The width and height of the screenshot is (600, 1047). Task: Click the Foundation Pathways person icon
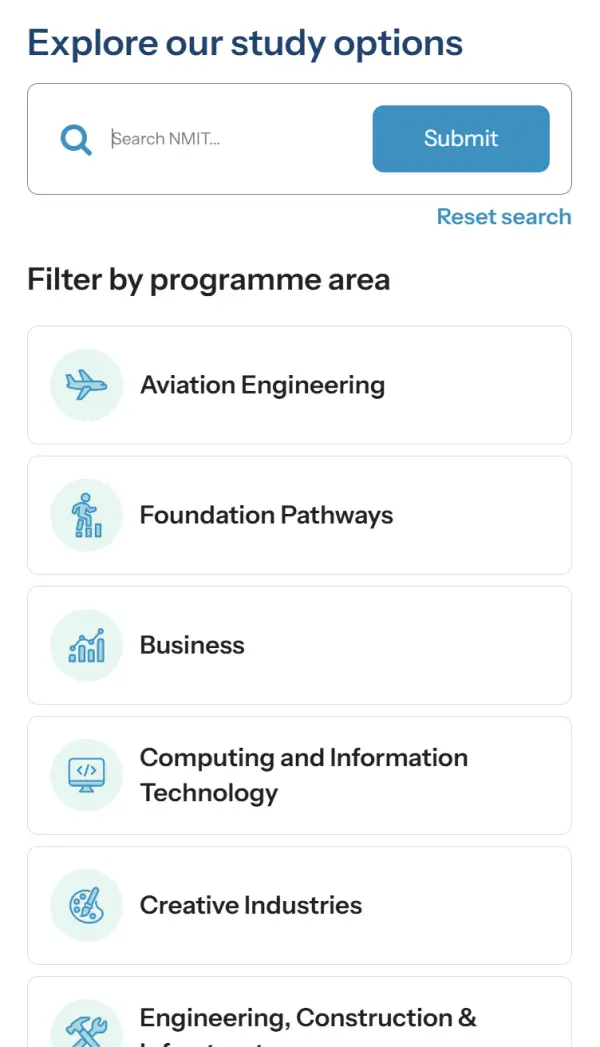click(85, 515)
